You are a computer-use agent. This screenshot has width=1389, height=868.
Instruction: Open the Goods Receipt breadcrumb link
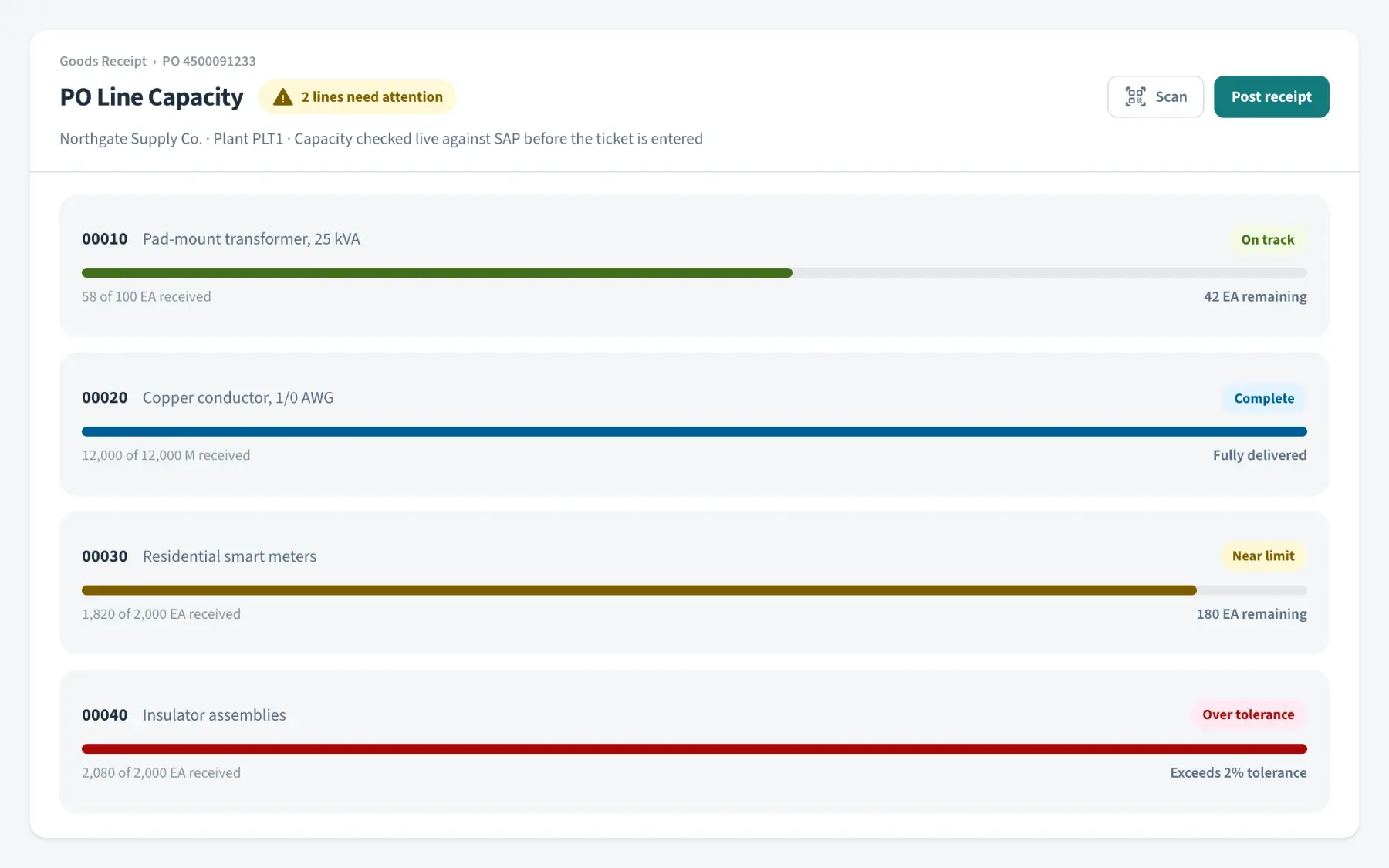pos(103,61)
